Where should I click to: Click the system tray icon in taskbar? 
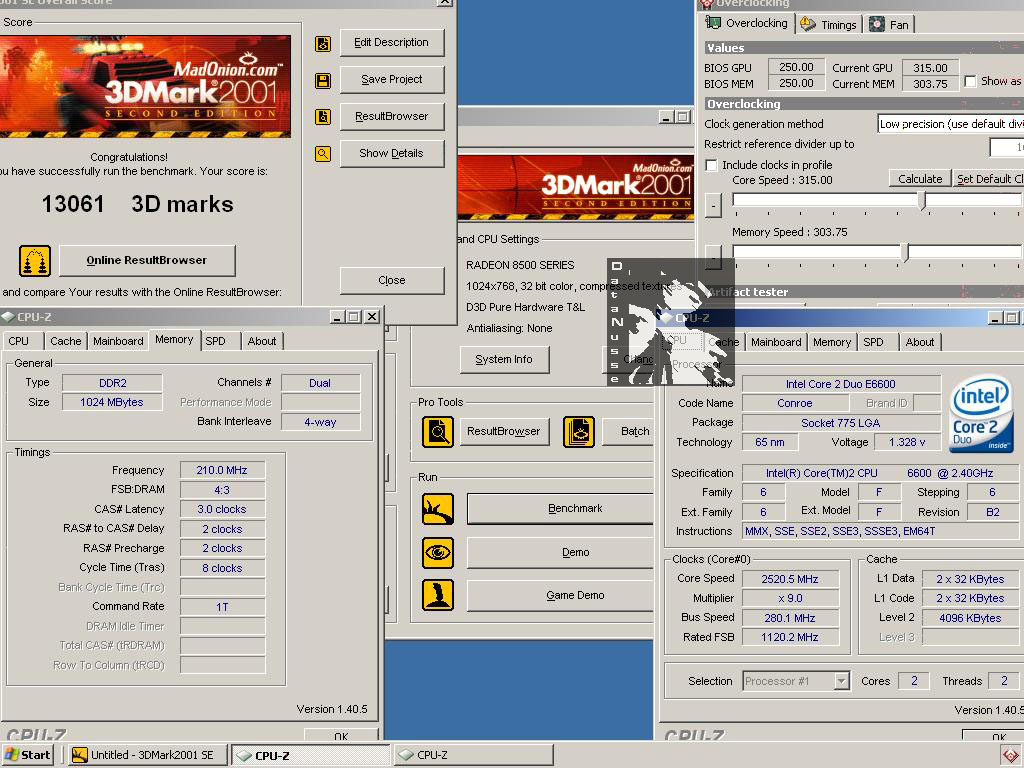click(x=1010, y=756)
